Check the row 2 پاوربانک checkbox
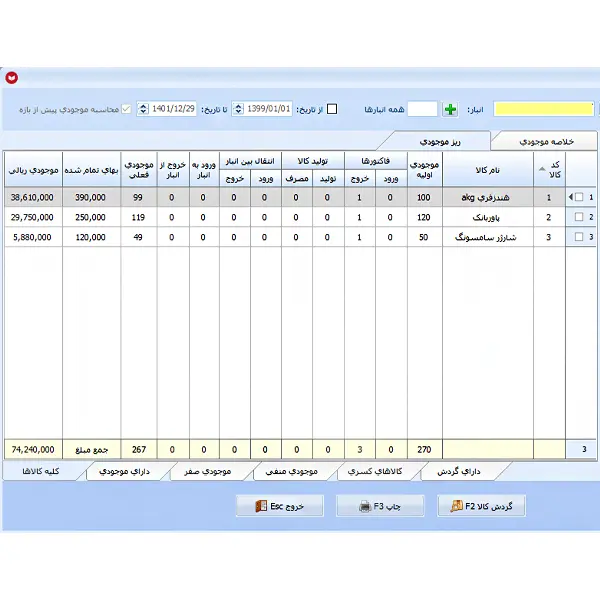The image size is (600, 600). click(x=579, y=217)
